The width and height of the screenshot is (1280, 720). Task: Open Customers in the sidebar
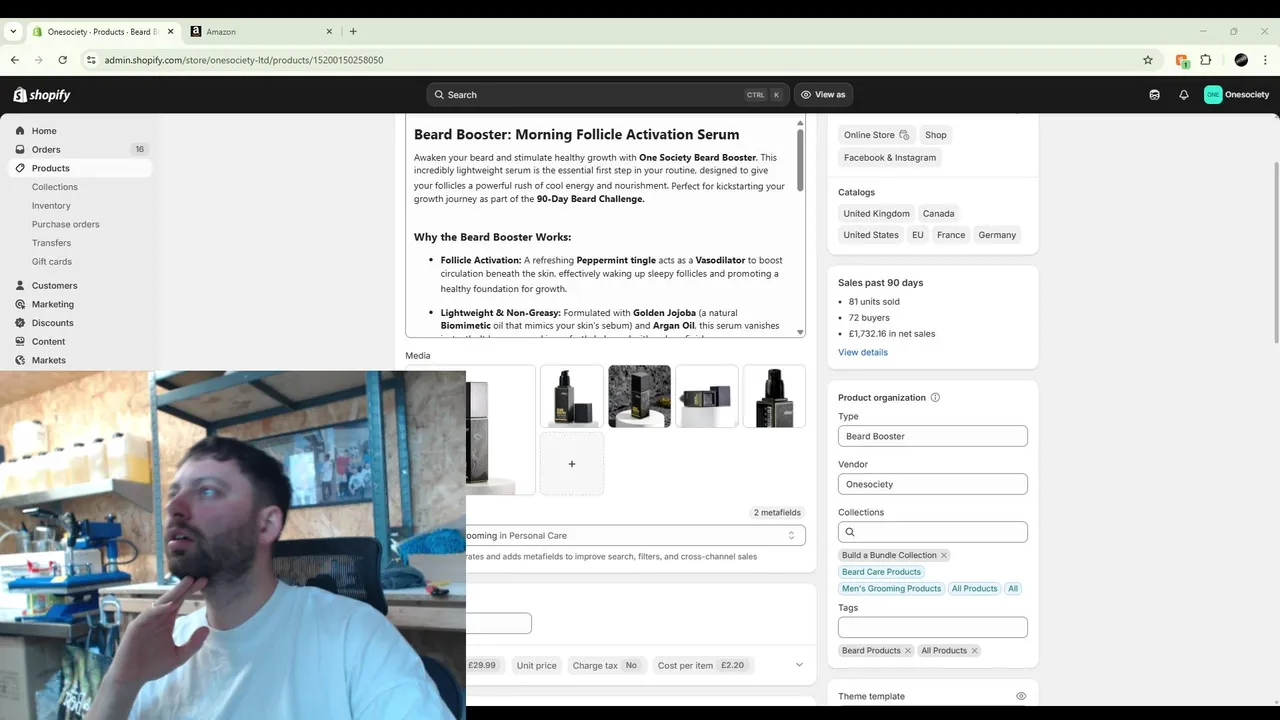tap(55, 286)
